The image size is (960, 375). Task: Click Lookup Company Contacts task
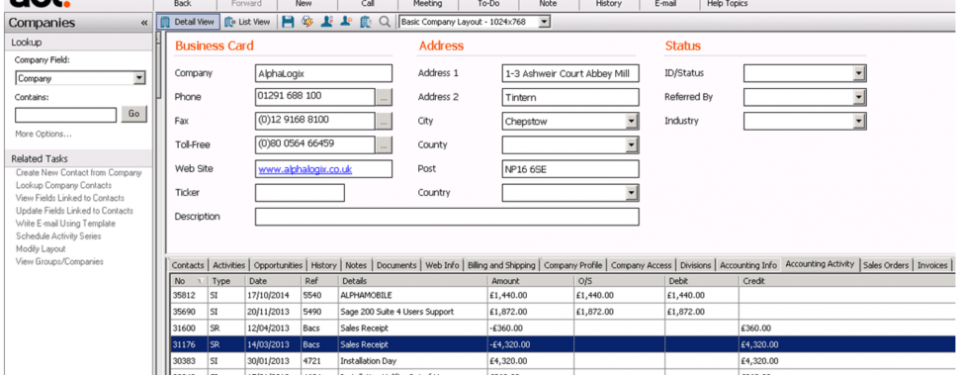tap(64, 185)
